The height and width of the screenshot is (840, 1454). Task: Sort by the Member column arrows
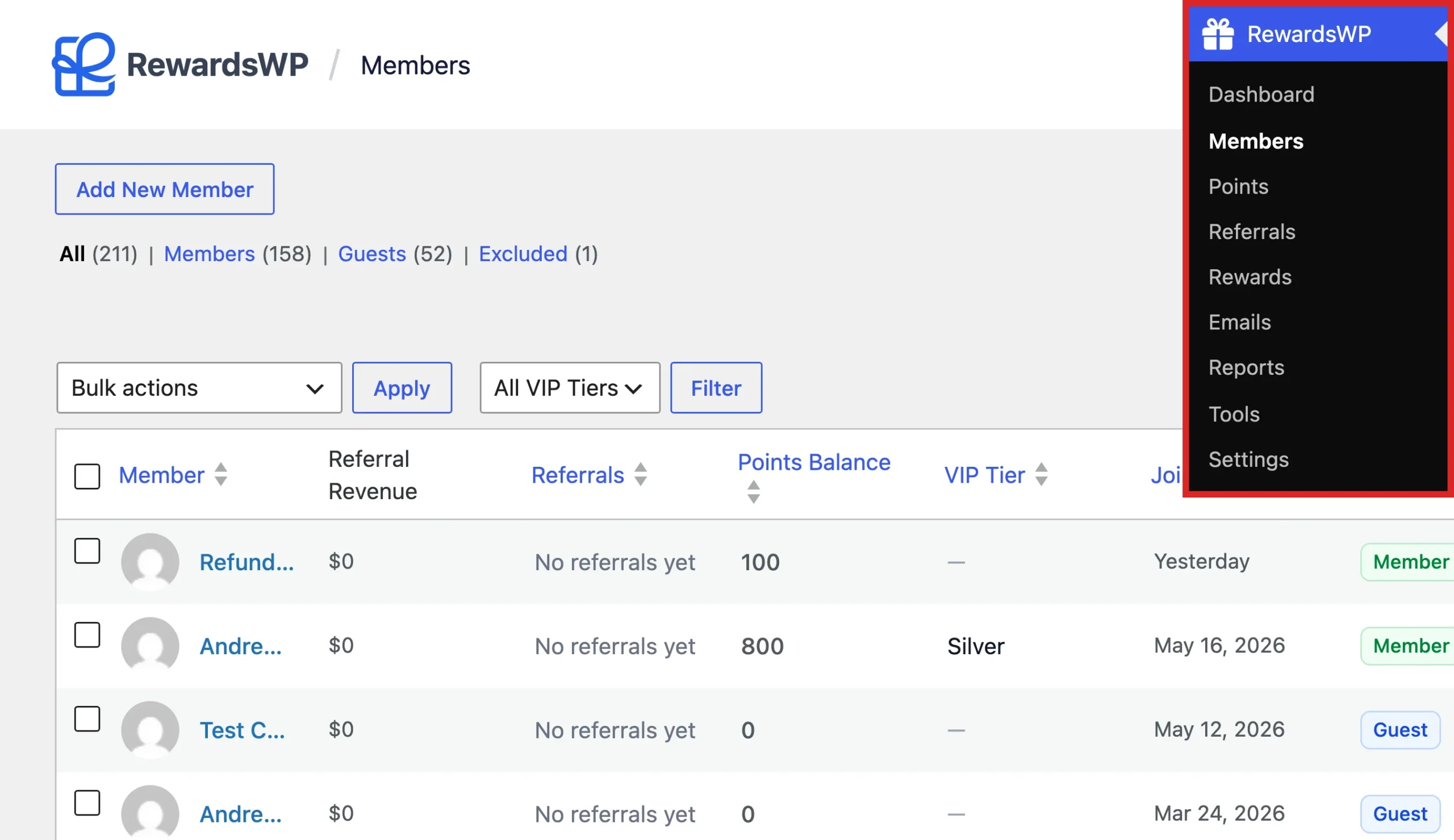[220, 474]
